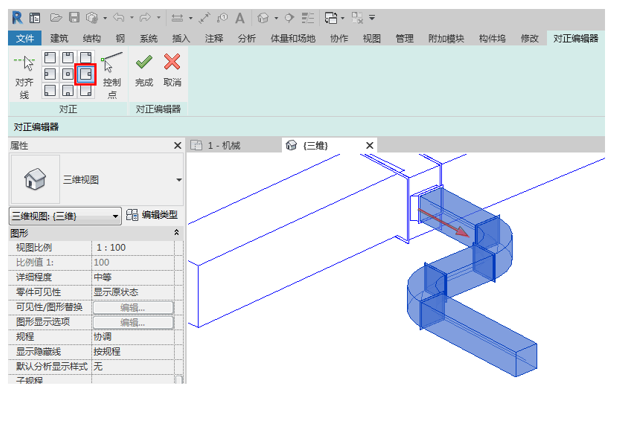
Task: Select middle-left justification icon
Action: [50, 74]
